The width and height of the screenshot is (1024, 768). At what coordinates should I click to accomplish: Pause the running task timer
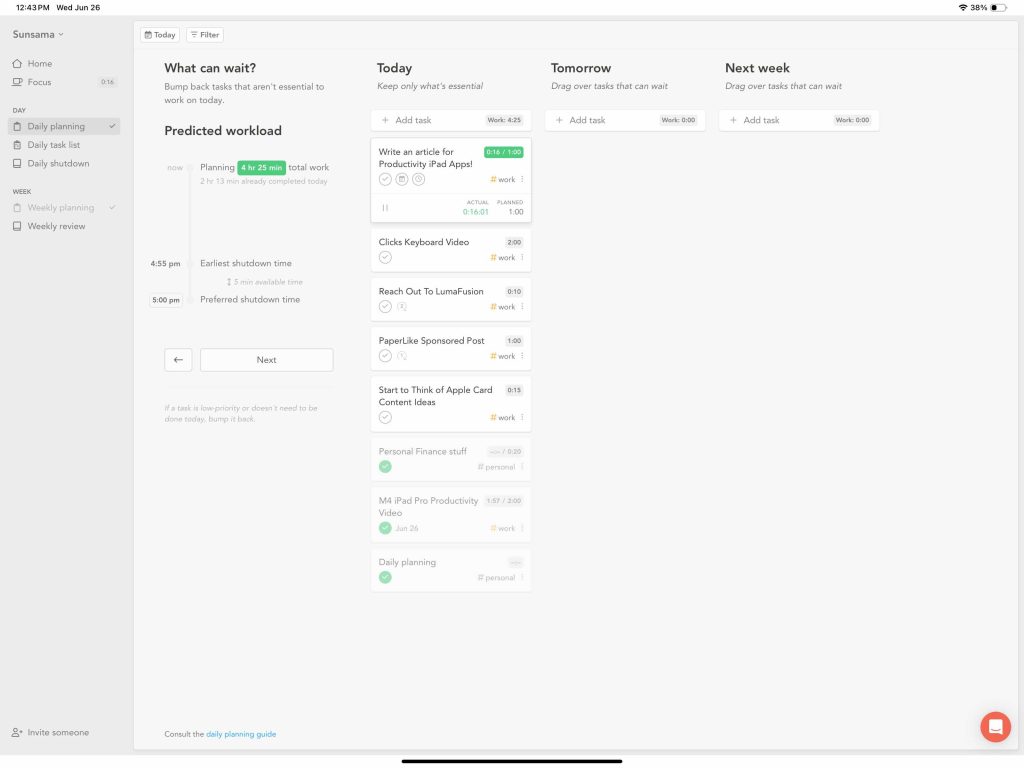coord(385,208)
